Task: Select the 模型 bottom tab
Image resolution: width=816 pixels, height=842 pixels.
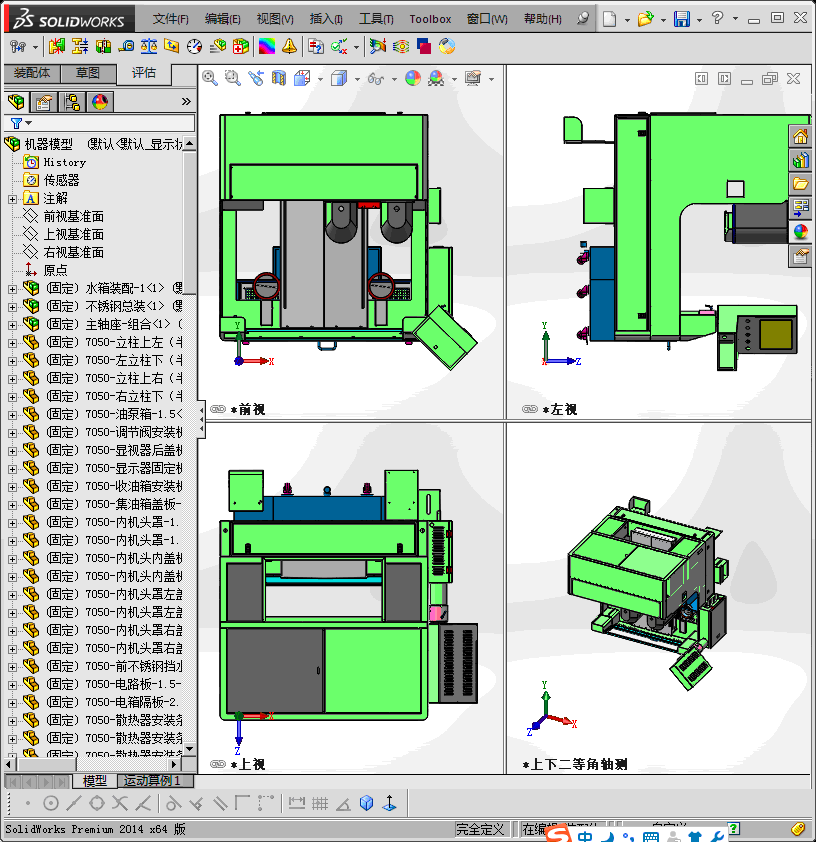Action: [x=94, y=781]
